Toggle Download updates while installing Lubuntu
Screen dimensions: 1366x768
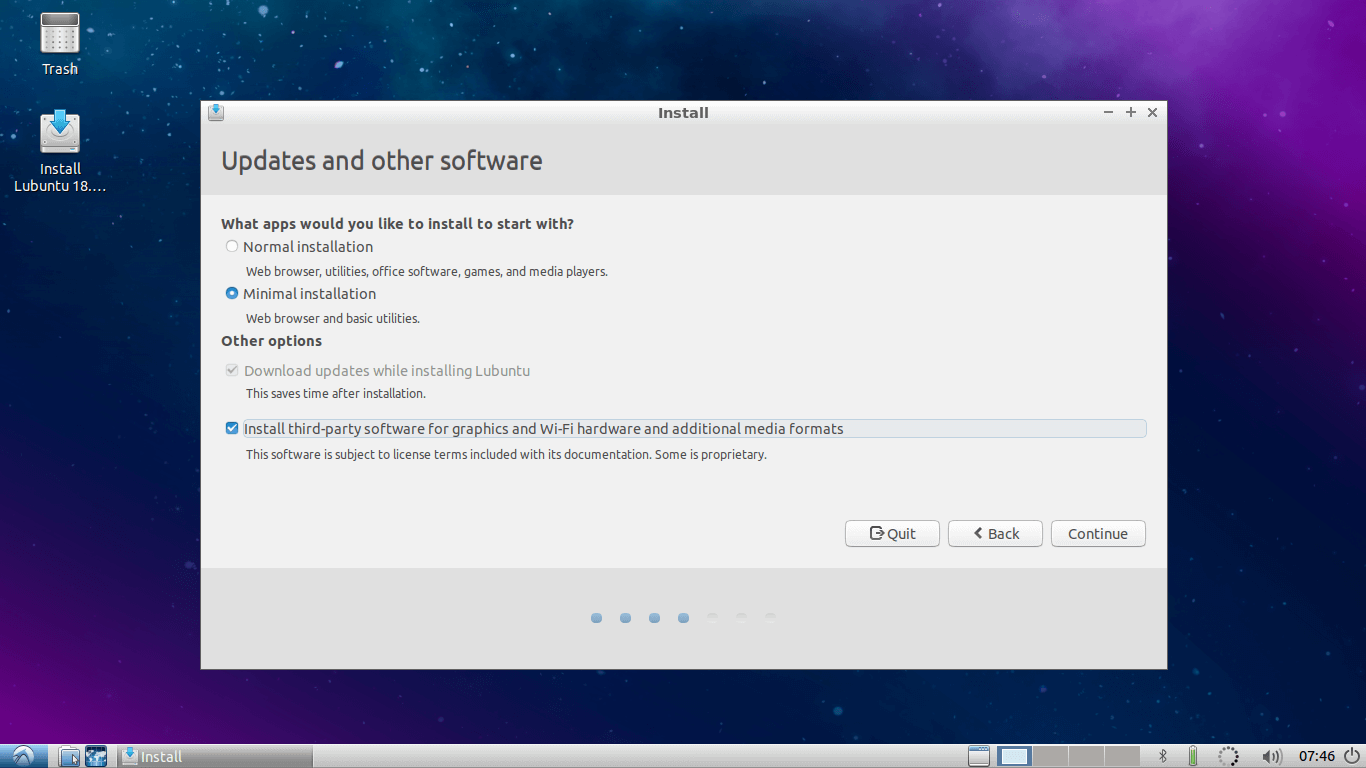pyautogui.click(x=232, y=371)
